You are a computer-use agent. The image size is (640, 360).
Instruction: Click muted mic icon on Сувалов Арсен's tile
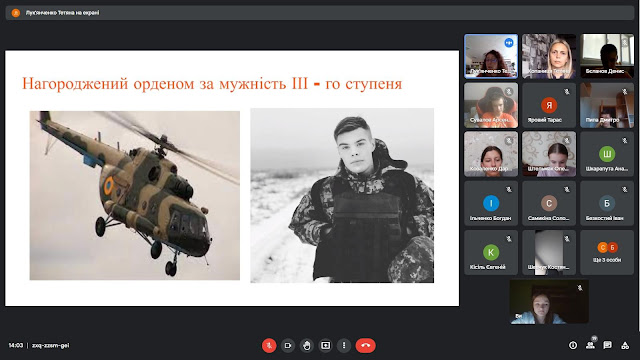(x=509, y=92)
